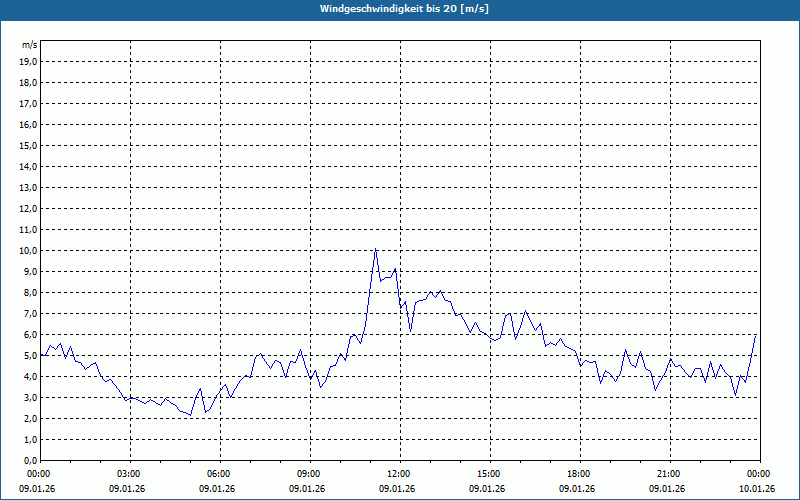Select the 21:00 time label on x-axis

tap(669, 474)
